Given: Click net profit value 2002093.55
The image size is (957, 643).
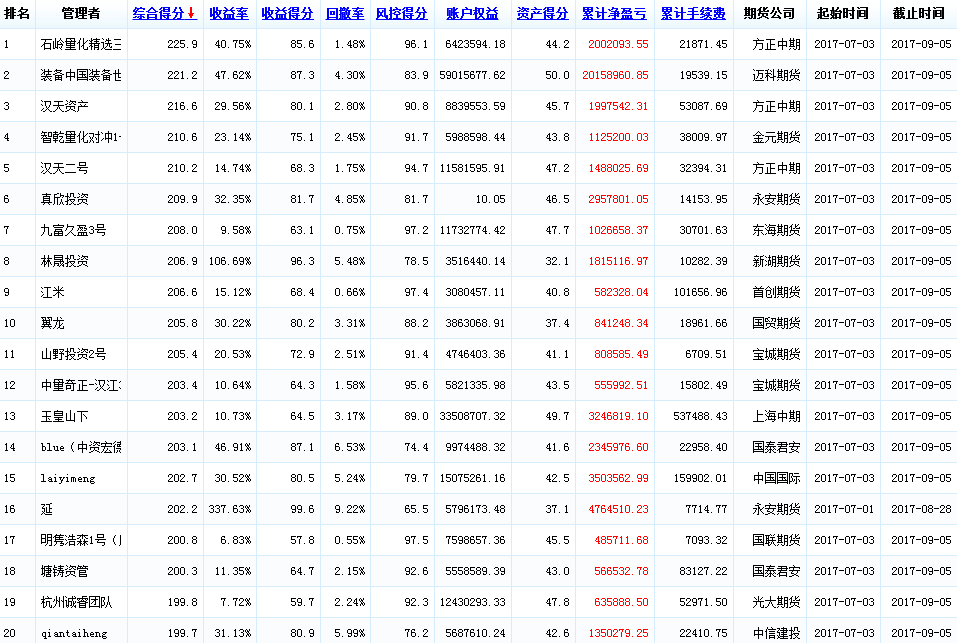Looking at the screenshot, I should tap(618, 44).
